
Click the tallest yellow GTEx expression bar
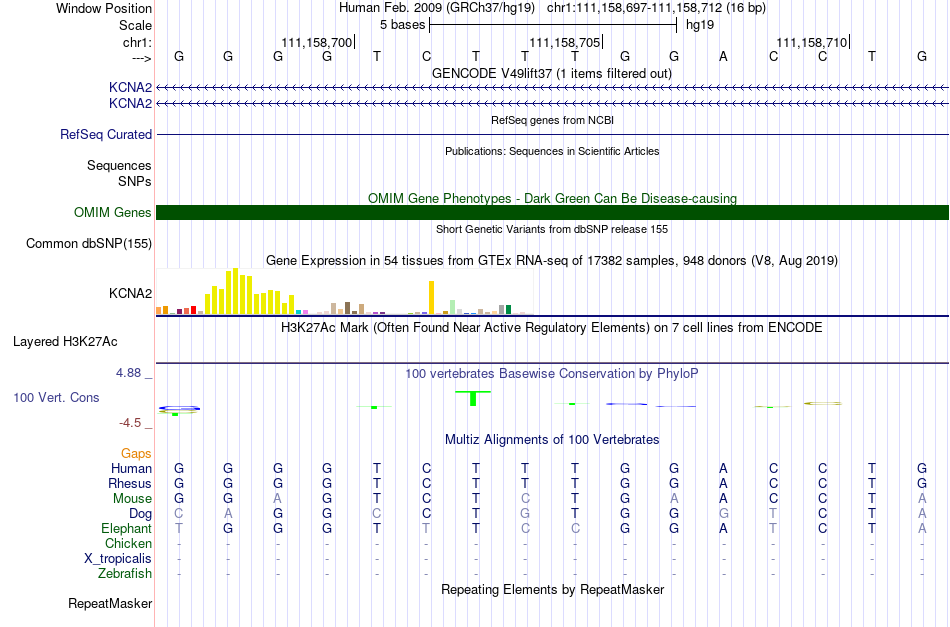click(x=236, y=291)
